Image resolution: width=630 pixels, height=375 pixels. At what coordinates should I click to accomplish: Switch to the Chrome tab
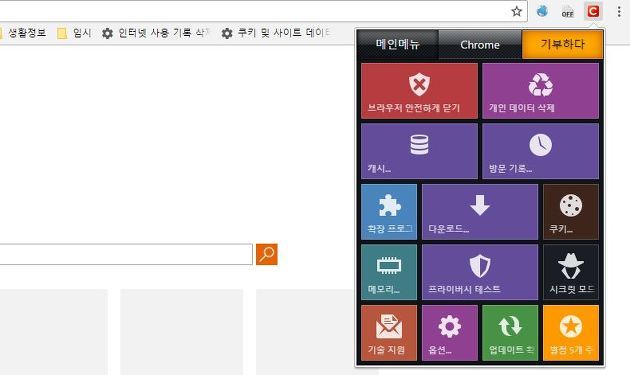point(480,45)
